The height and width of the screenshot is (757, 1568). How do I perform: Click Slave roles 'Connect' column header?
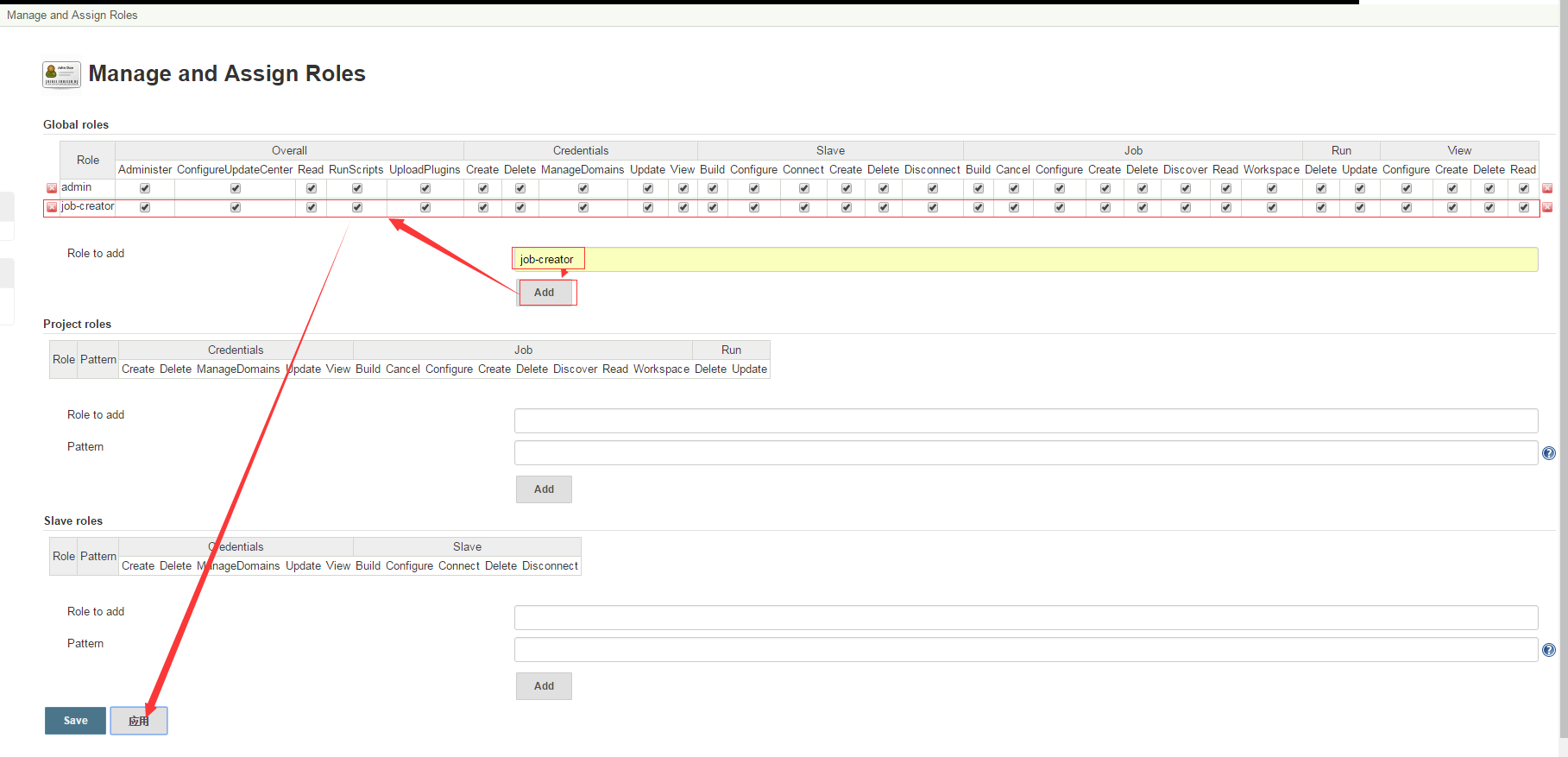pos(459,566)
